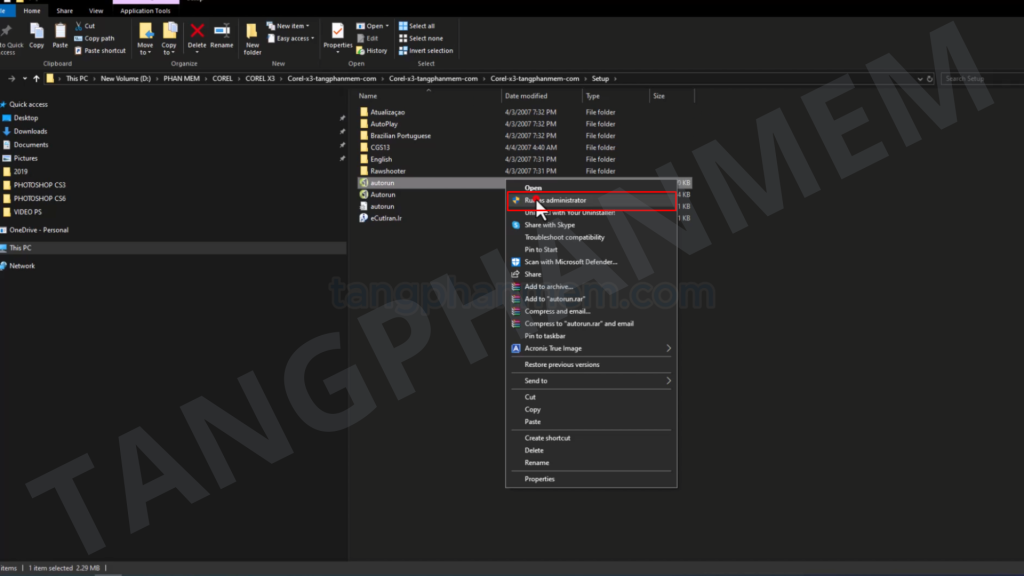The width and height of the screenshot is (1024, 576).
Task: Click the Share with Skype icon
Action: pyautogui.click(x=516, y=225)
